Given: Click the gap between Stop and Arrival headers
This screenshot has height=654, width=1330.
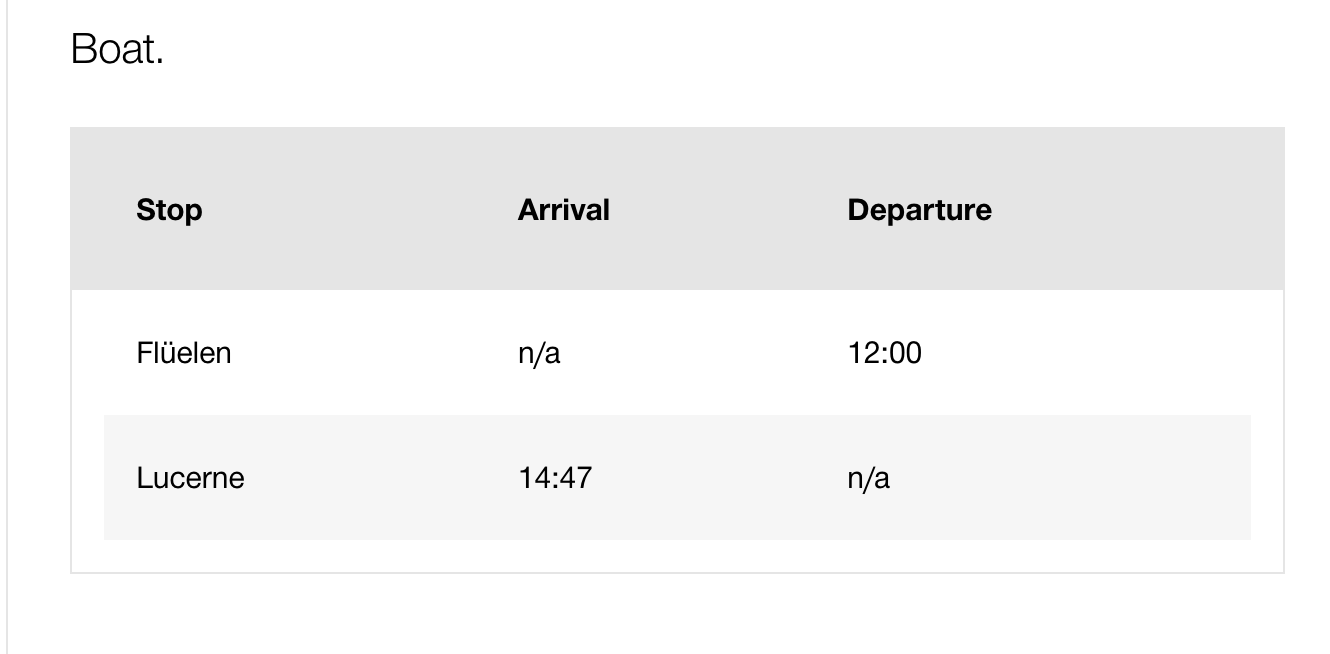Looking at the screenshot, I should tap(360, 210).
